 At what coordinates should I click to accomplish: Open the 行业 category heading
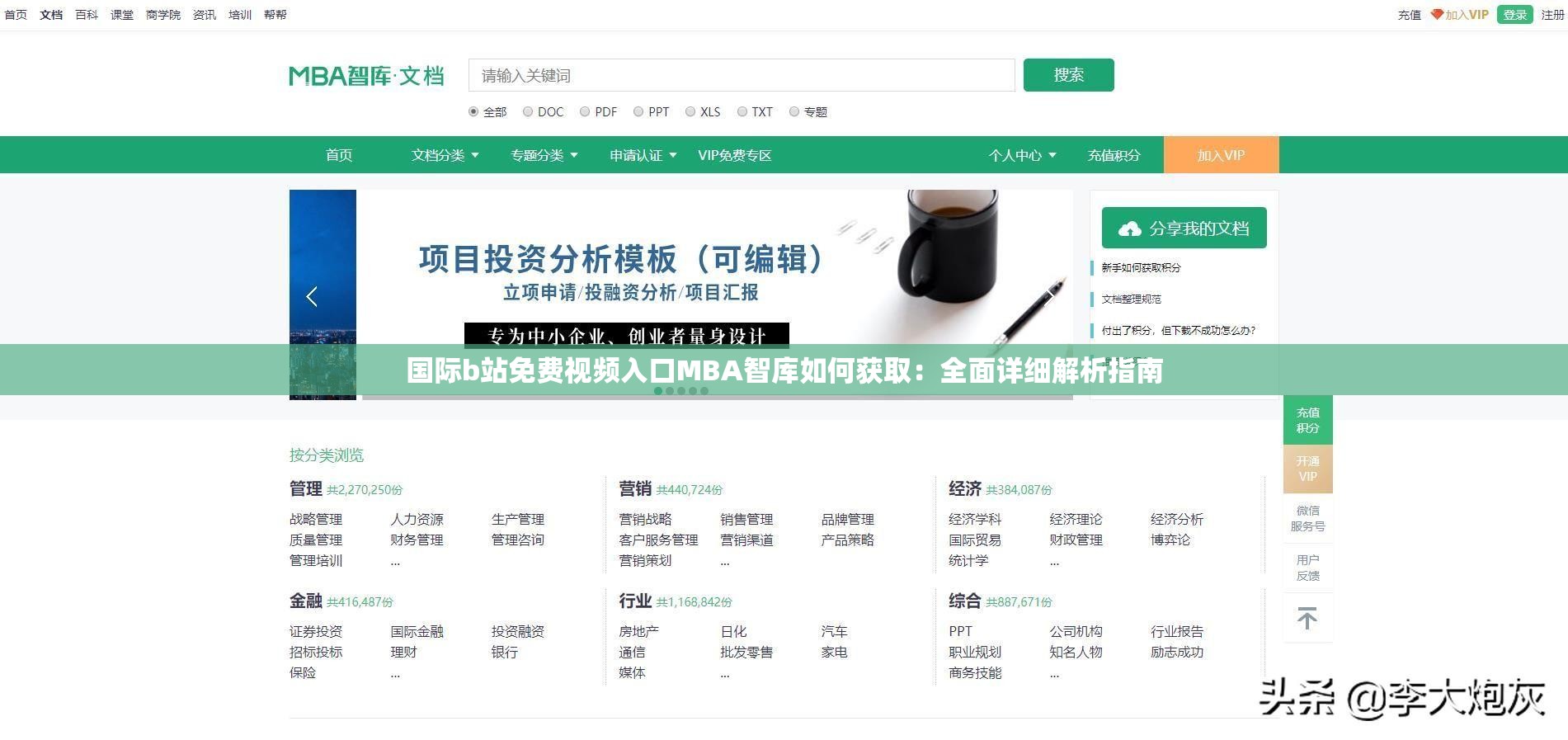tap(635, 601)
